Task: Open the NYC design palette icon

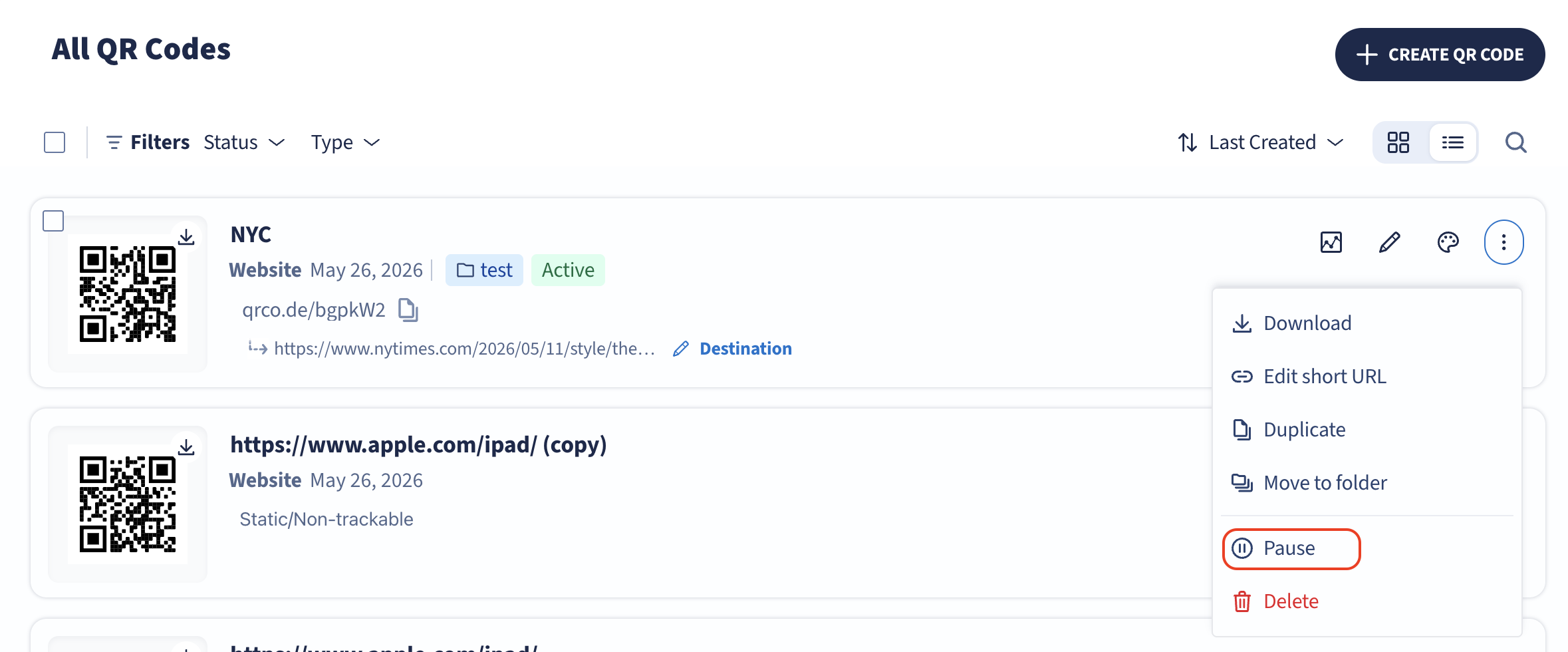Action: [x=1448, y=242]
